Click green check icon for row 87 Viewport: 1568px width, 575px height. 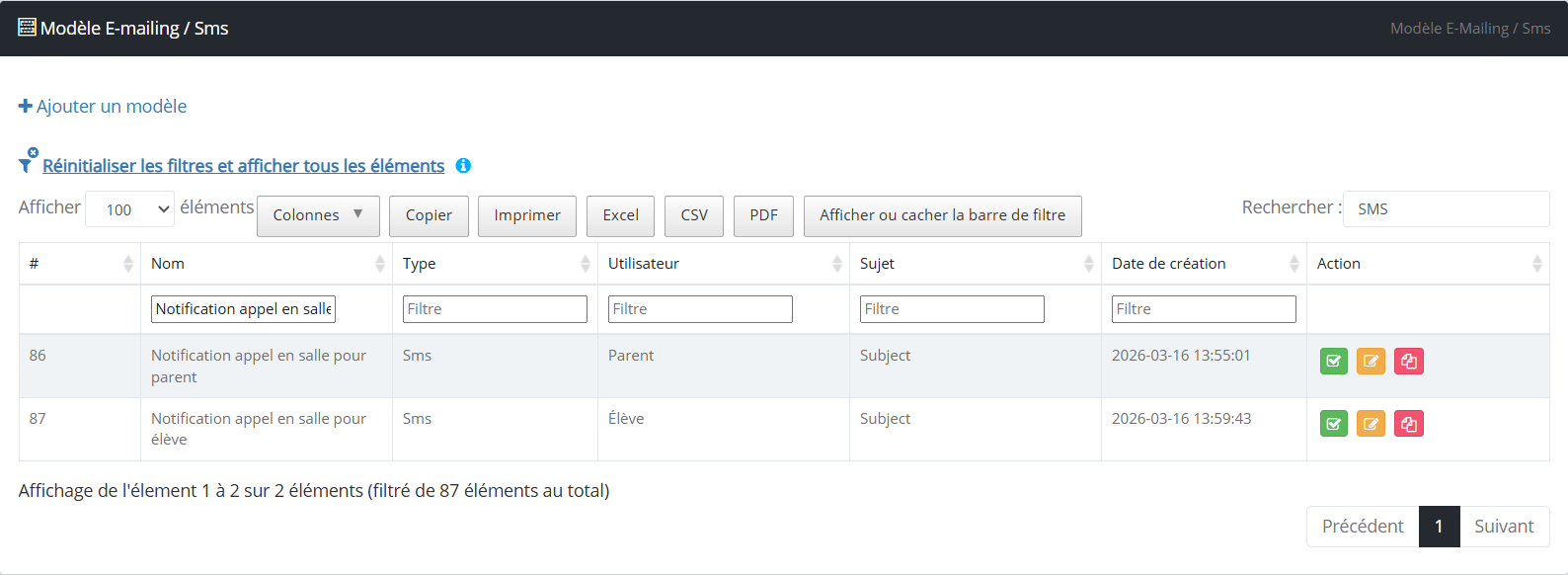(x=1333, y=424)
